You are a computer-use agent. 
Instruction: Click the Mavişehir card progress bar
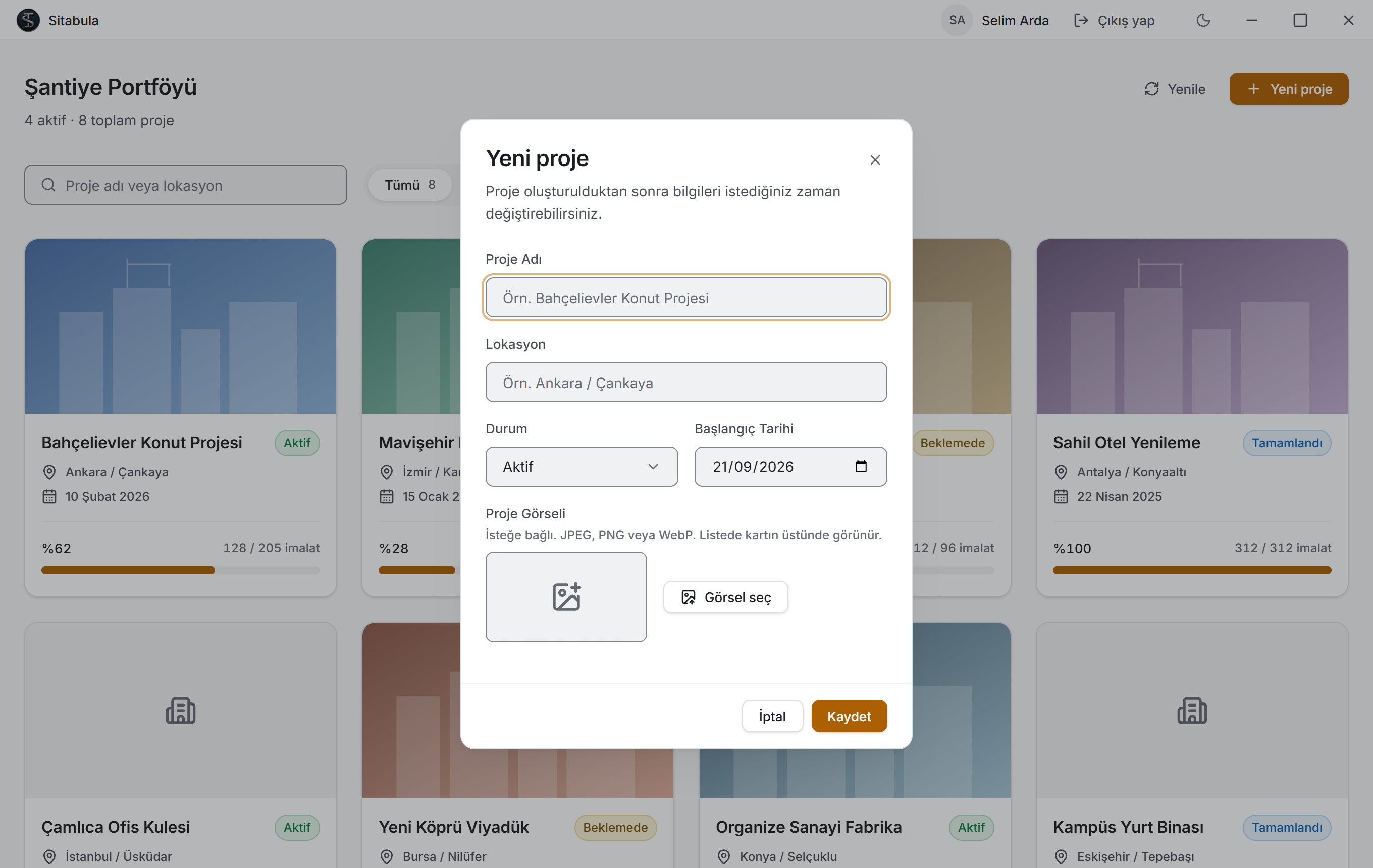tap(419, 570)
